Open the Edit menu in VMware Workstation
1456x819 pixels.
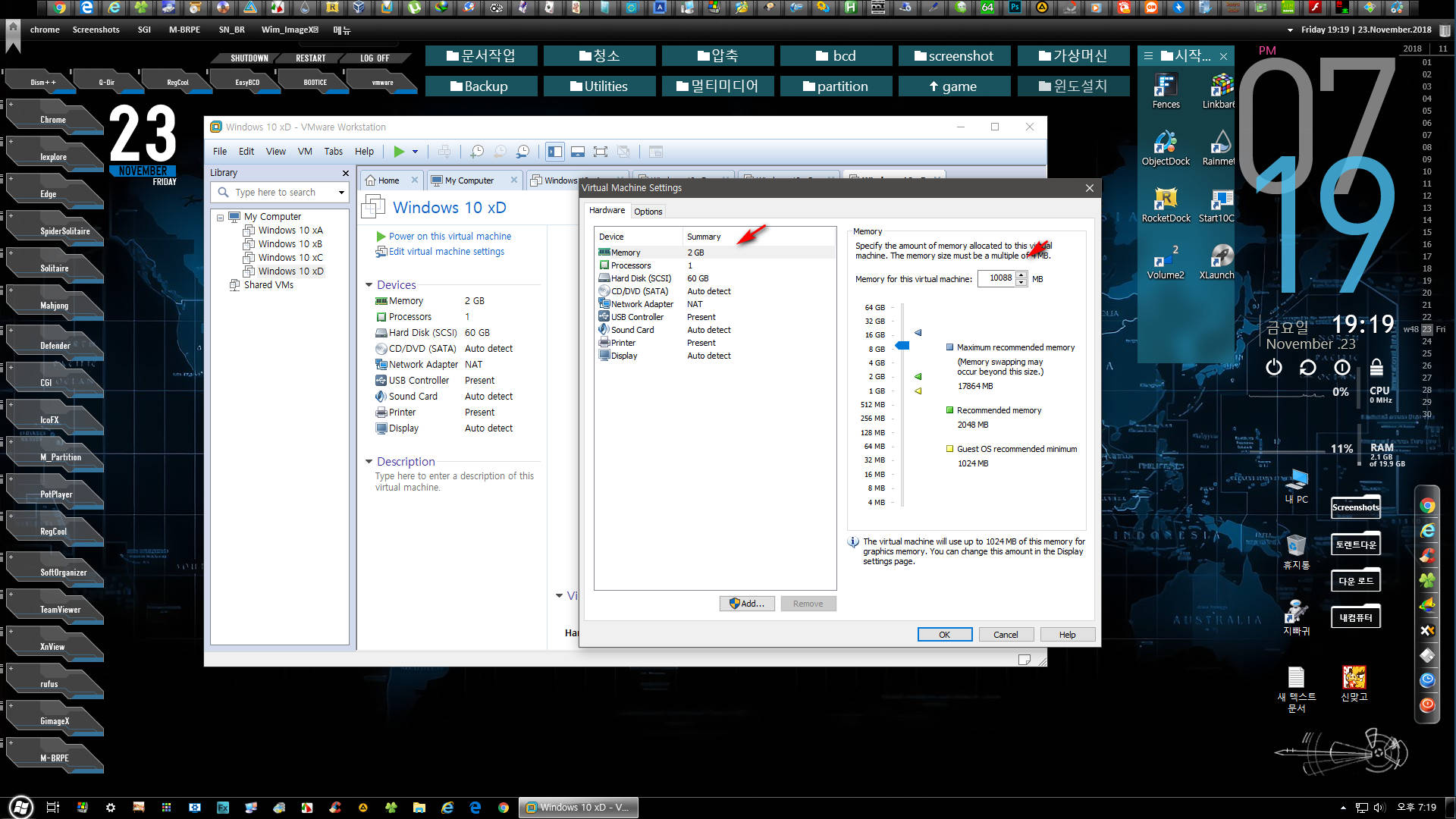click(246, 152)
